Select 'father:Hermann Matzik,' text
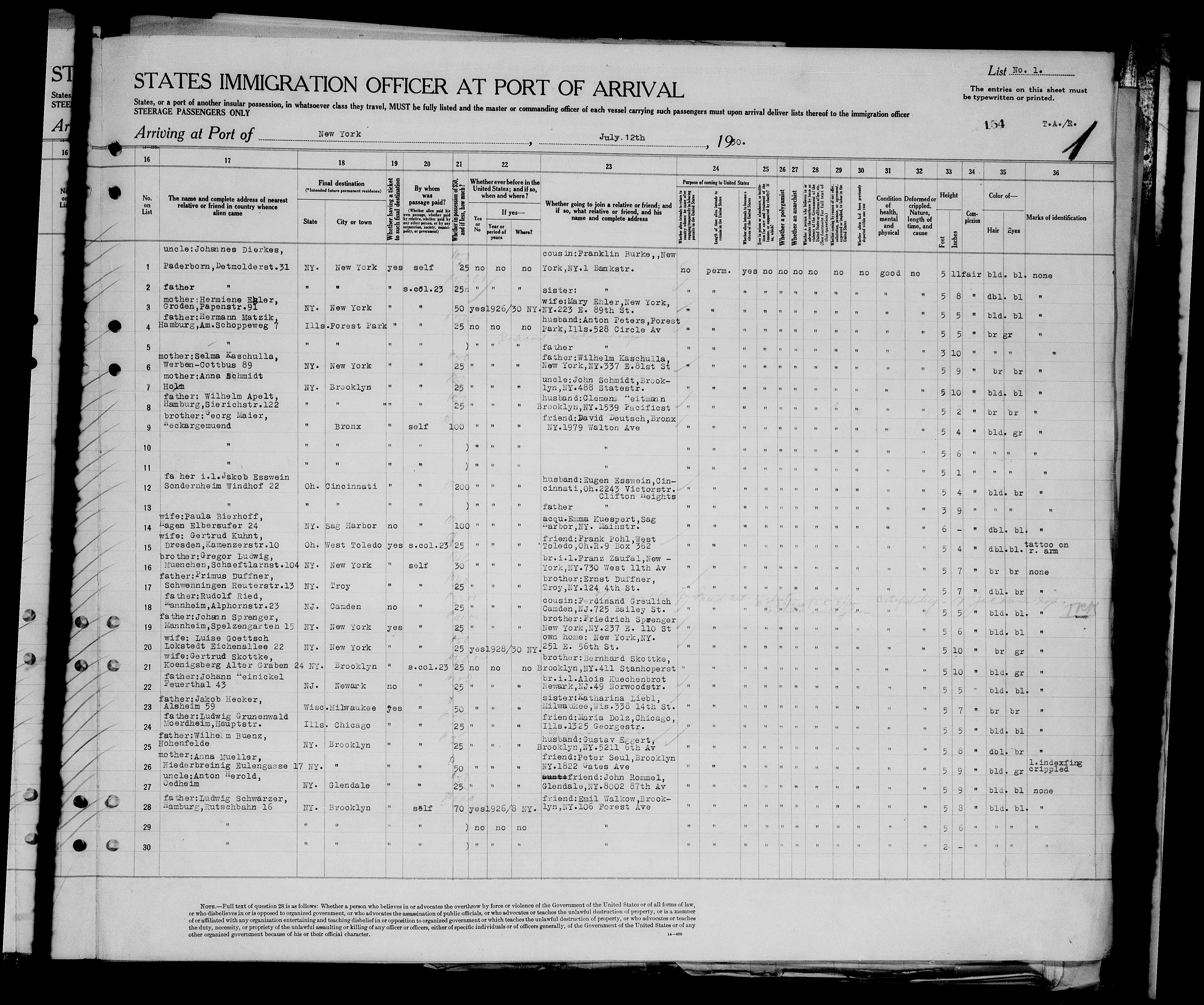 (221, 318)
